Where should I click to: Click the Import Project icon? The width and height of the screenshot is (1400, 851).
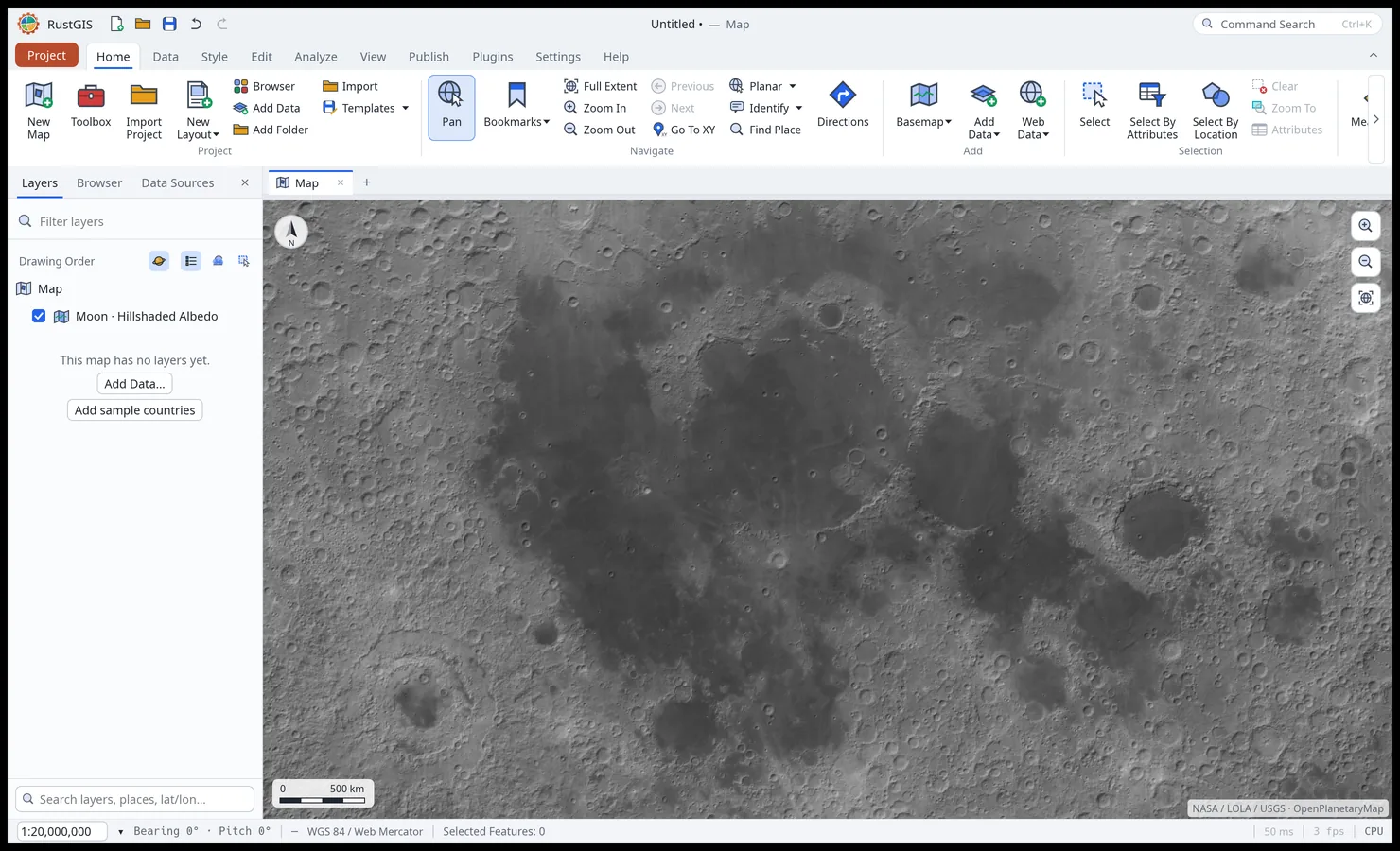[x=144, y=96]
